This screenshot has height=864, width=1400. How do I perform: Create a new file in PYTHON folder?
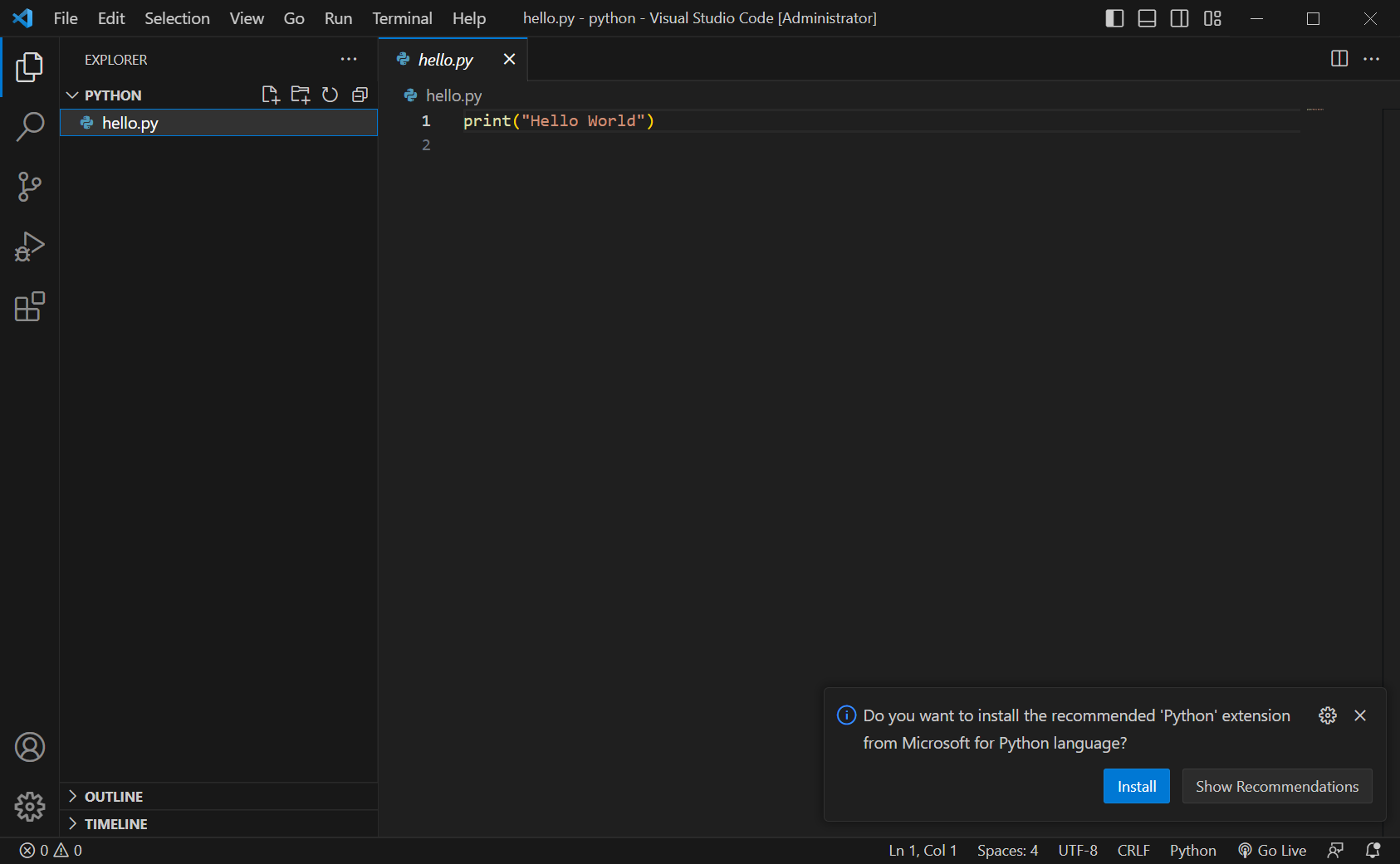271,95
